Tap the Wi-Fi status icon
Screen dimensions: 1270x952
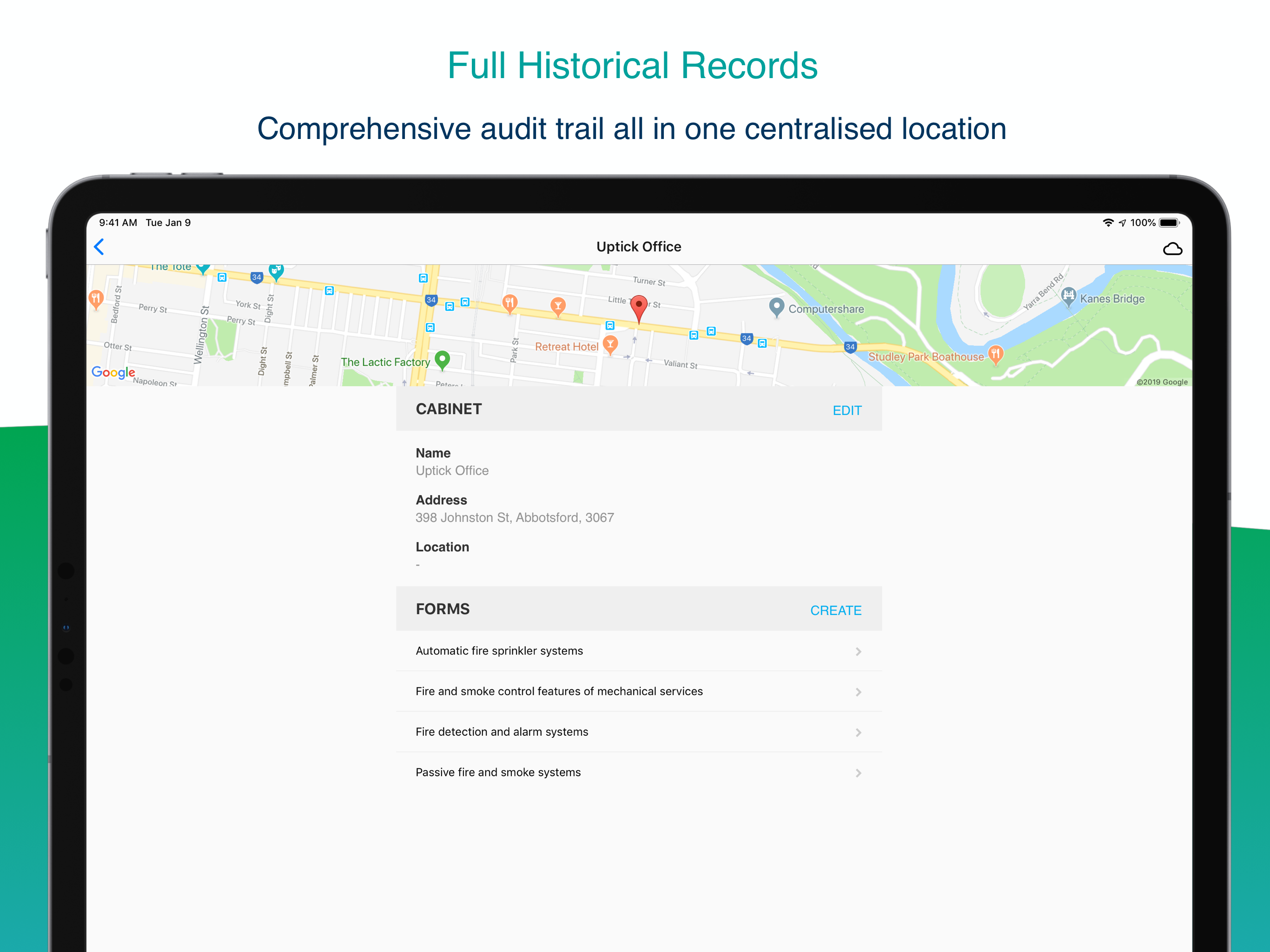tap(1108, 223)
